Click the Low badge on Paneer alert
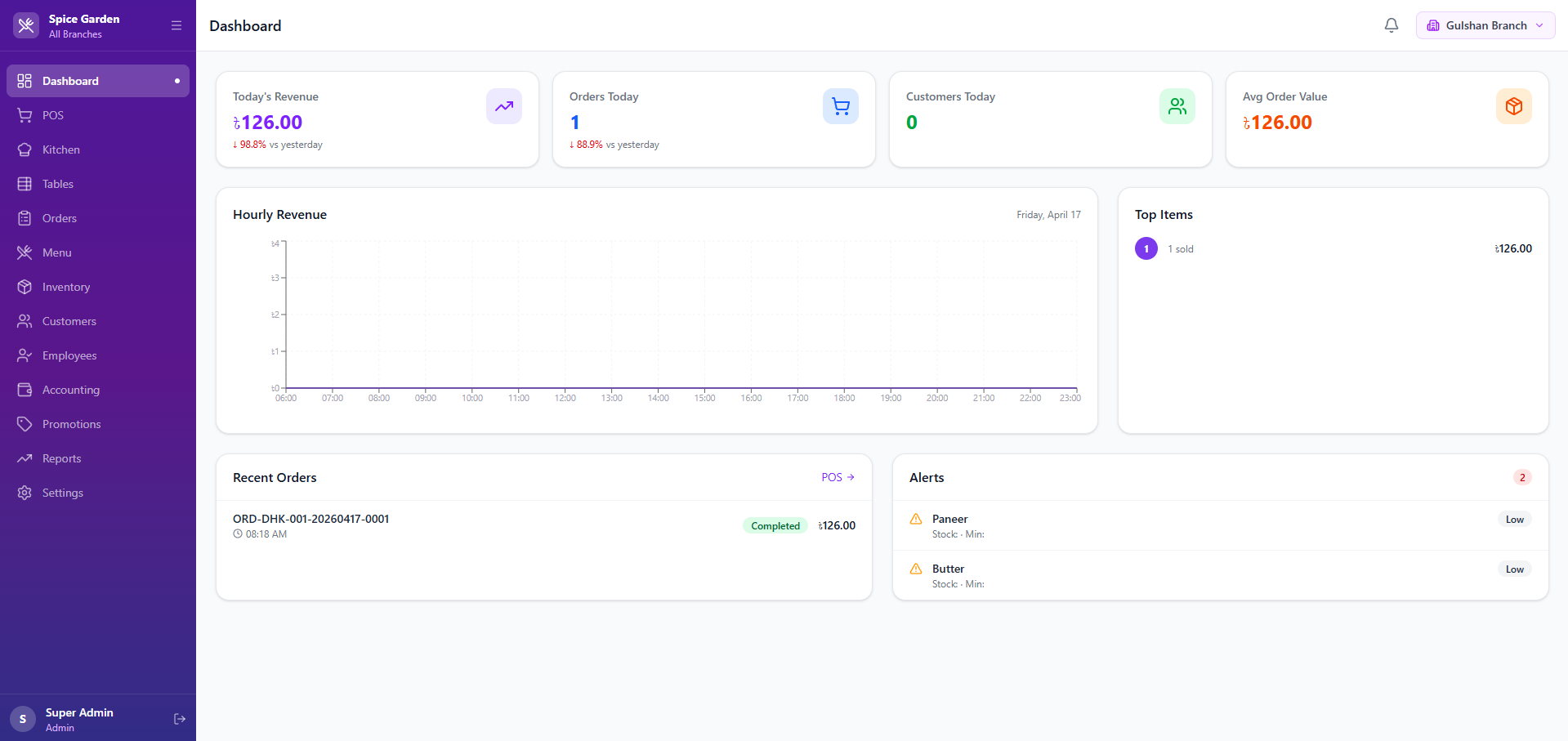This screenshot has height=741, width=1568. coord(1515,520)
